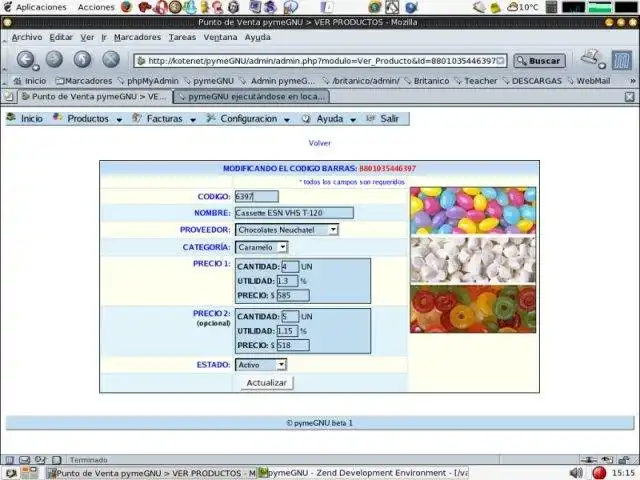Open the Marcadores bookmarks folder
Image resolution: width=640 pixels, height=480 pixels.
pyautogui.click(x=83, y=81)
